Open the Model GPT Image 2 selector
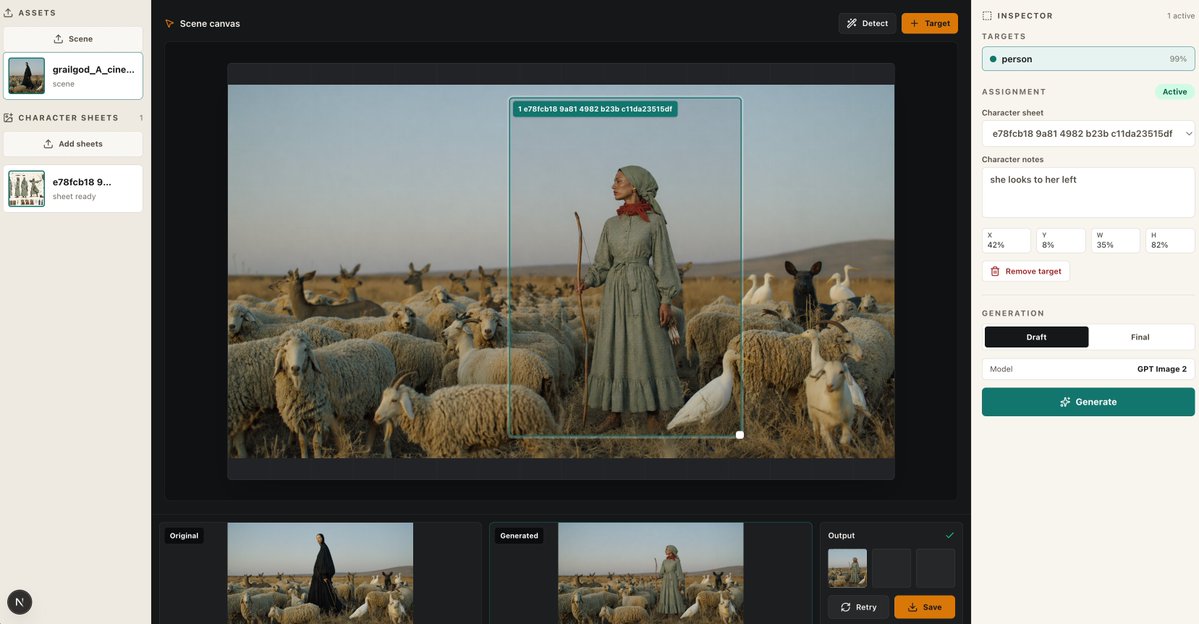The image size is (1199, 624). coord(1087,369)
